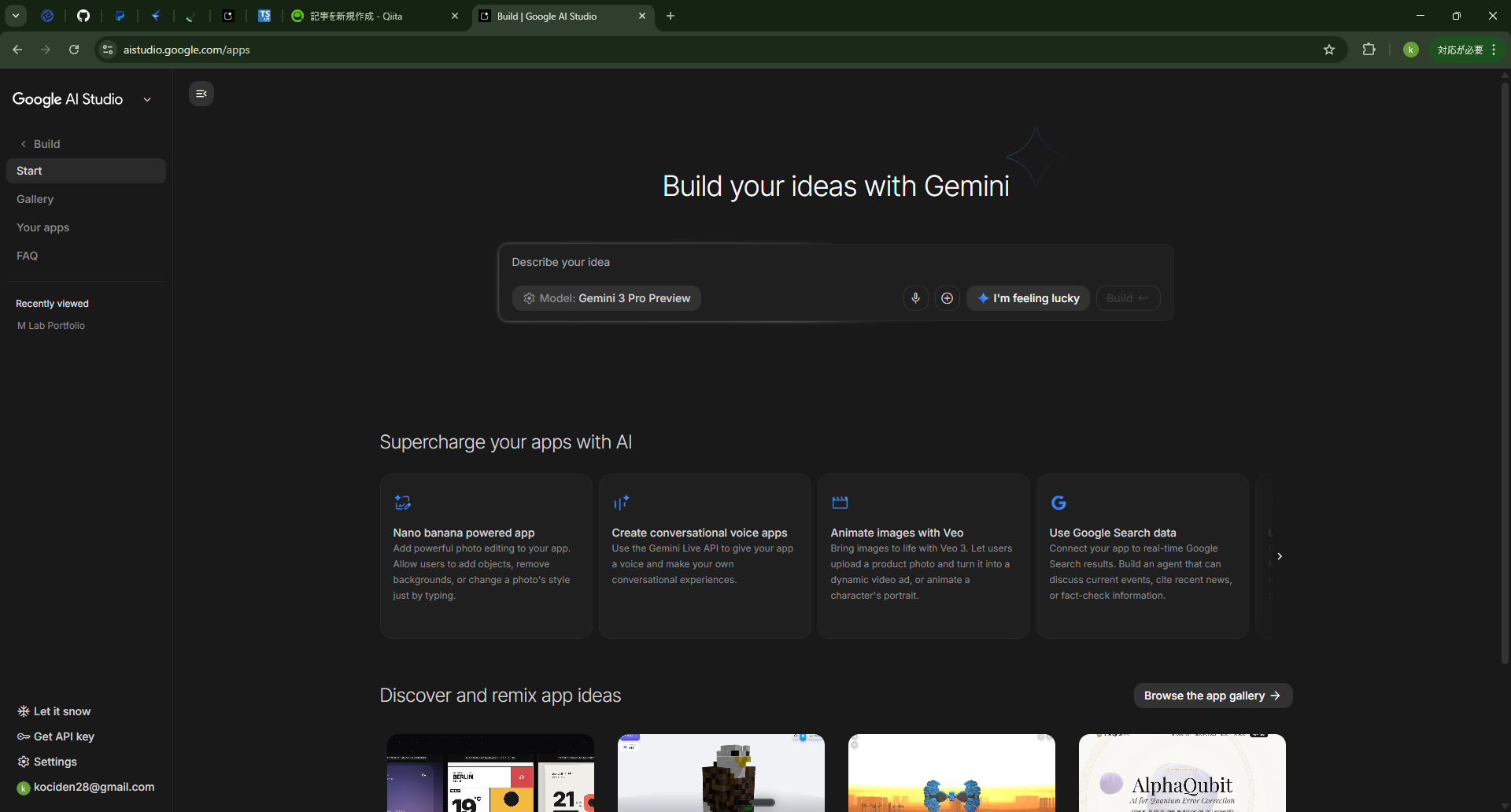Open the browser extensions puzzle icon
This screenshot has width=1511, height=812.
click(x=1369, y=50)
